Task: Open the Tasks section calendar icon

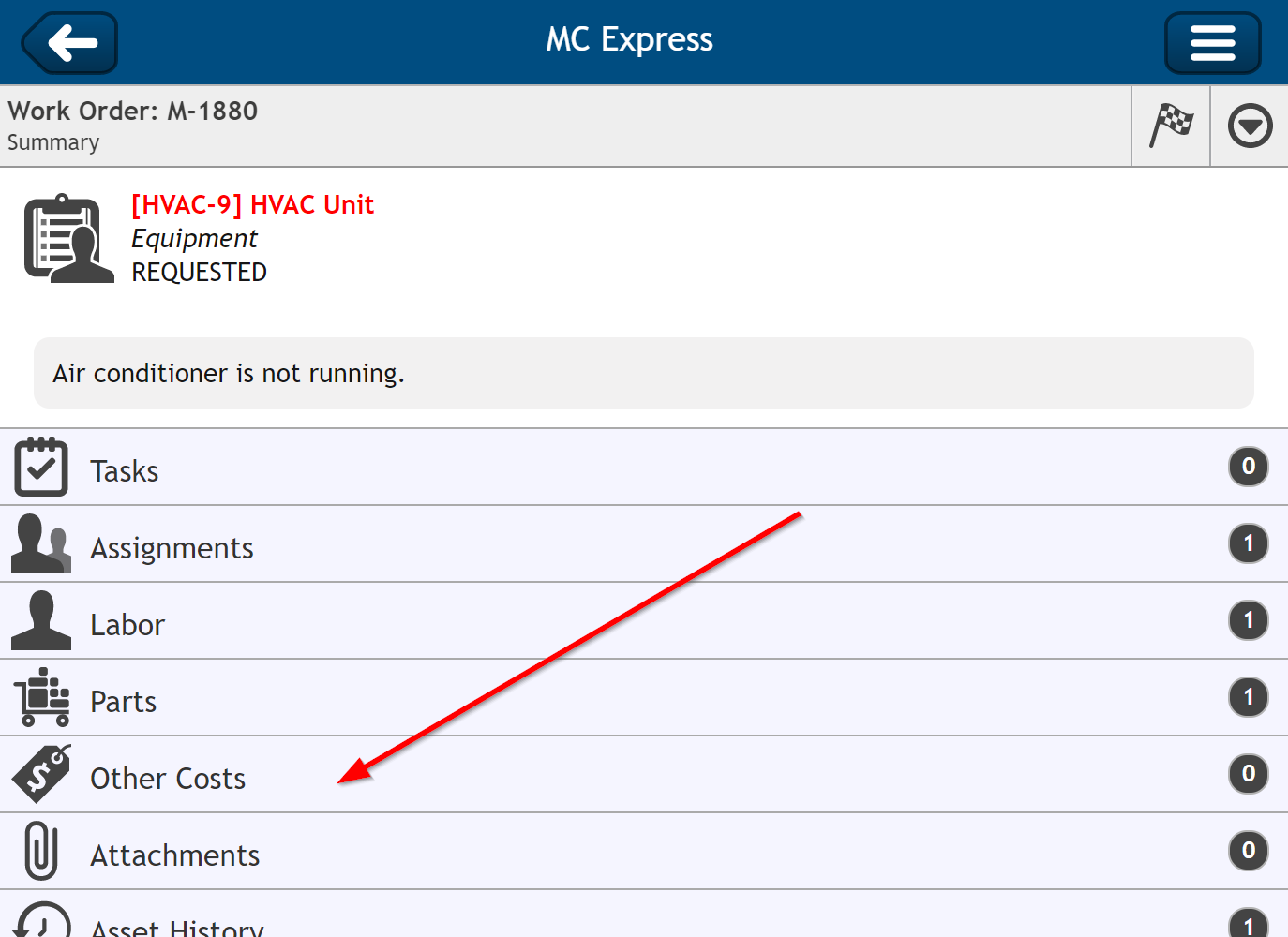Action: coord(37,466)
